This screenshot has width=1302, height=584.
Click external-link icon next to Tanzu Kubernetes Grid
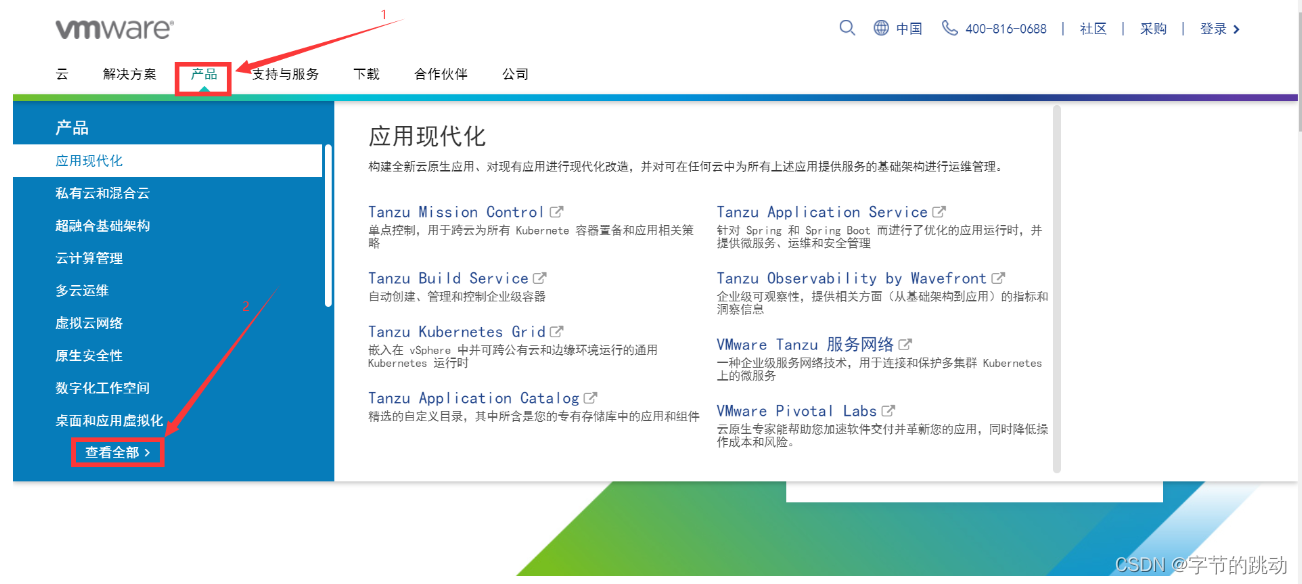557,331
